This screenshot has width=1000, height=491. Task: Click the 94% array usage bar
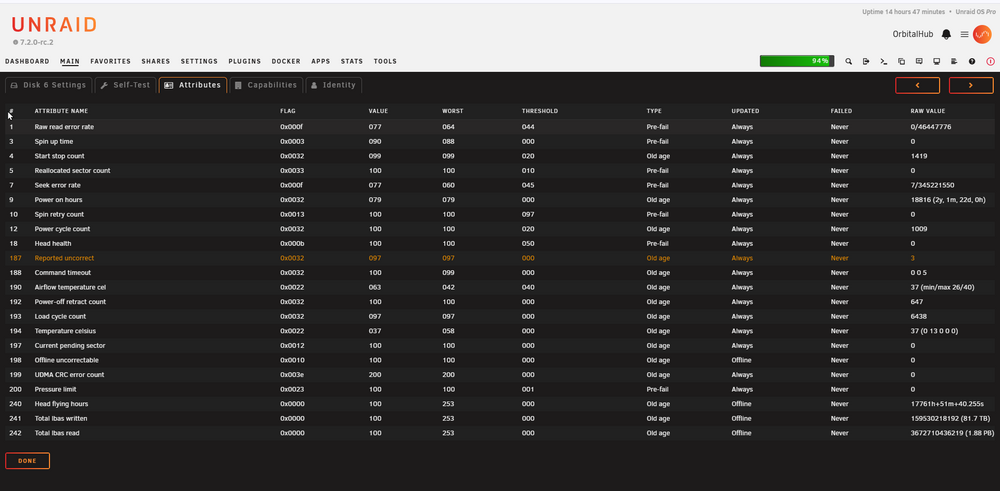tap(797, 61)
